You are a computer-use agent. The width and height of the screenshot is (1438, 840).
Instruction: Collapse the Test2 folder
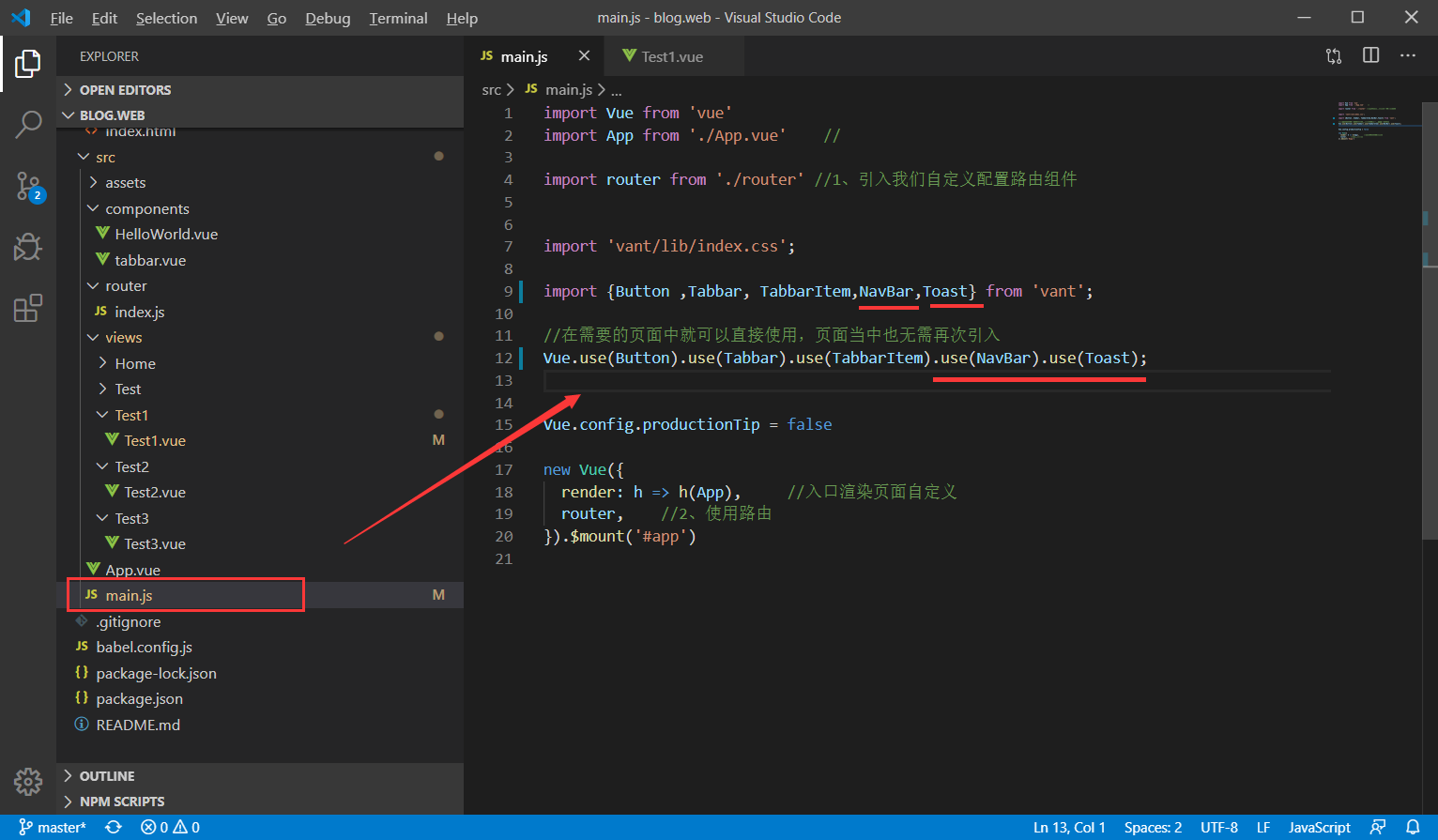click(260, 466)
